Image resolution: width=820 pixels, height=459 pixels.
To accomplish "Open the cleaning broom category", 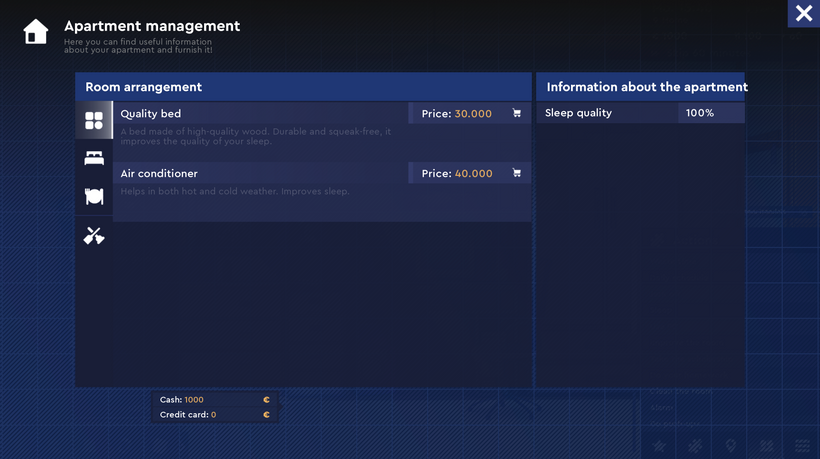I will tap(94, 235).
